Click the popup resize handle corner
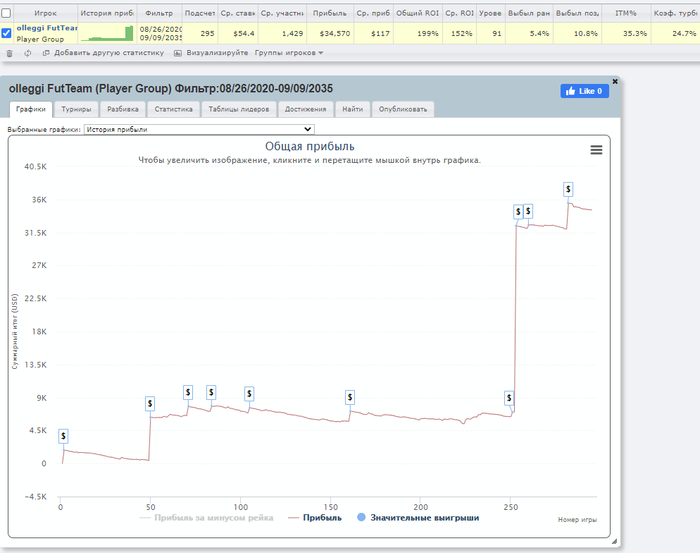 coord(614,541)
